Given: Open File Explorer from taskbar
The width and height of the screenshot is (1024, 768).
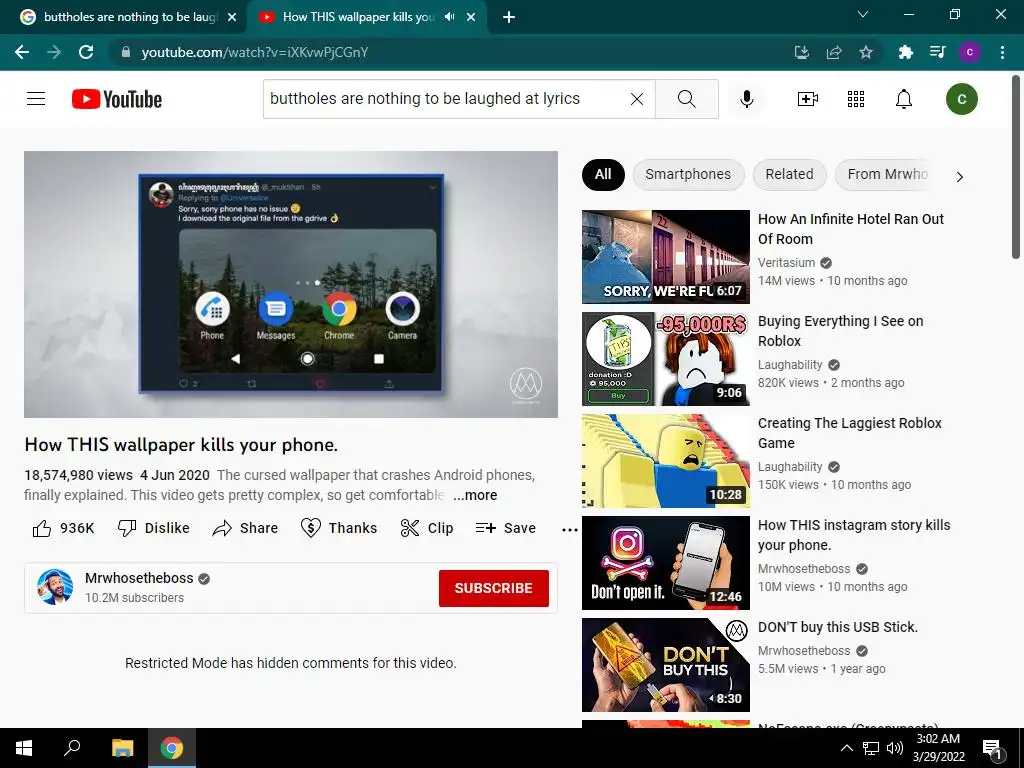Looking at the screenshot, I should pos(122,748).
